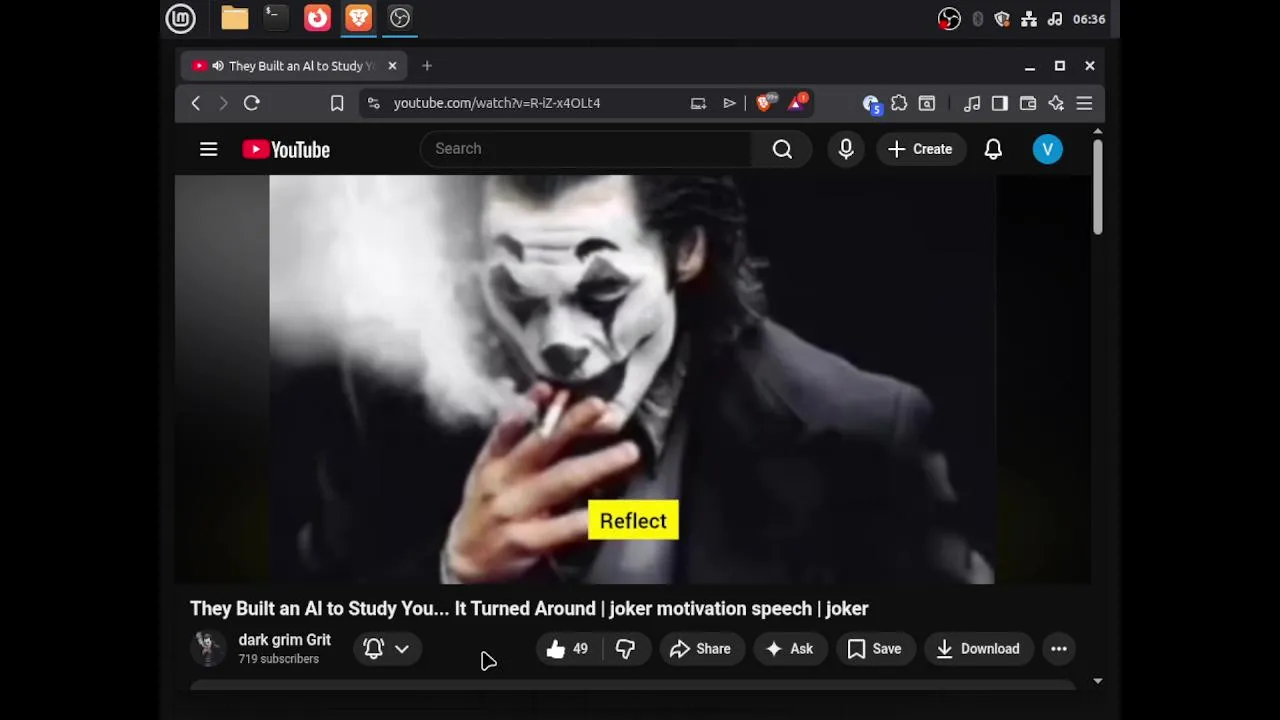The width and height of the screenshot is (1280, 720).
Task: Click the '719 subscribers' text
Action: [278, 659]
